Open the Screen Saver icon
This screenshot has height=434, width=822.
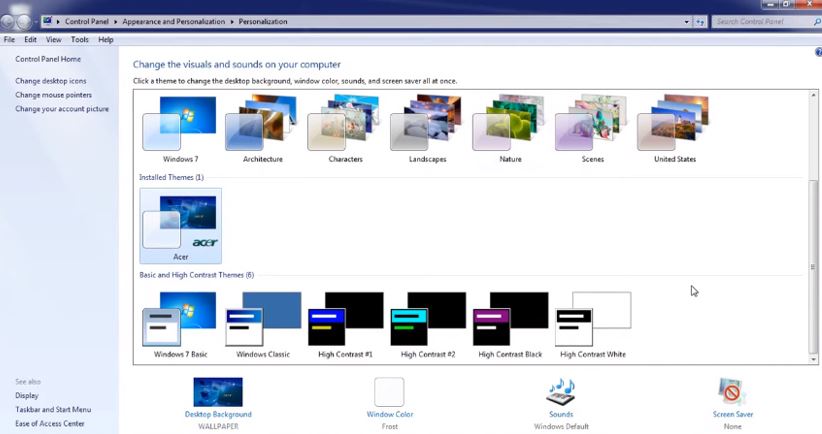(732, 392)
